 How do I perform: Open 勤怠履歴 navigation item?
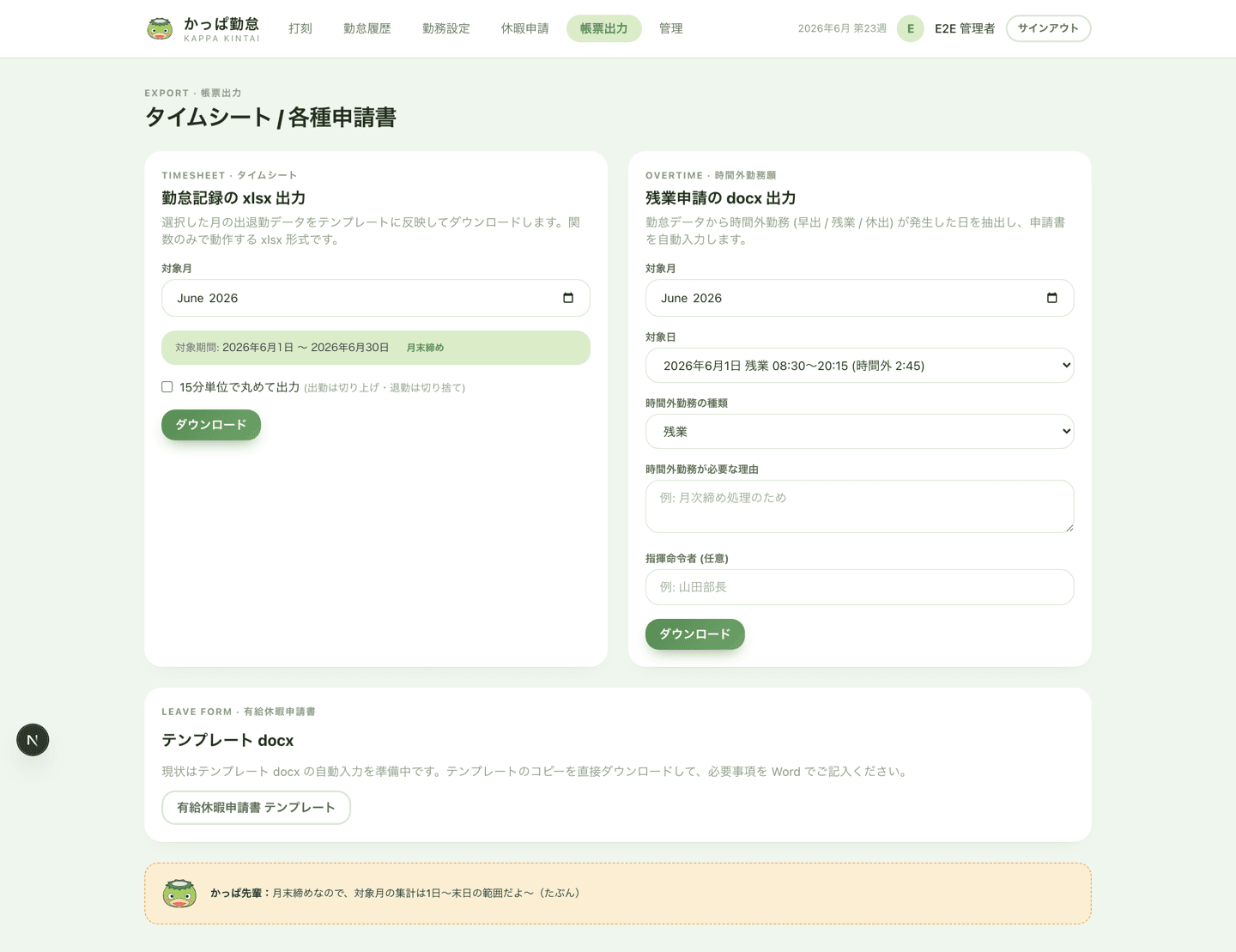(367, 28)
